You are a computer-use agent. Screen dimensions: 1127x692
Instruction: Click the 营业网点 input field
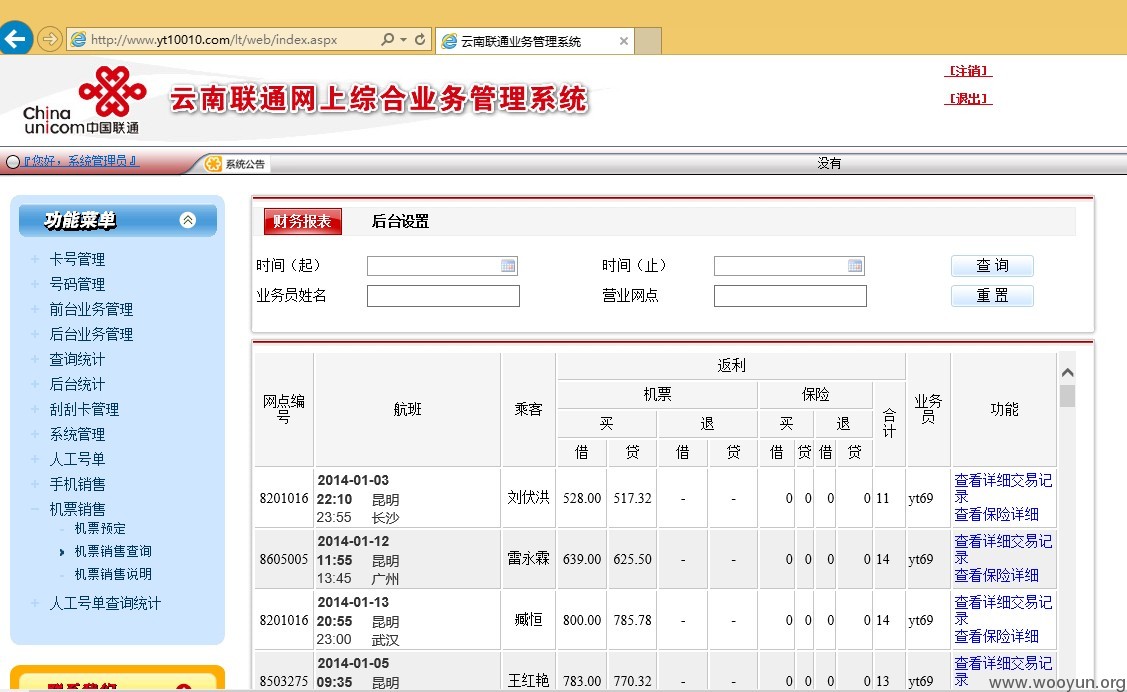pos(791,296)
